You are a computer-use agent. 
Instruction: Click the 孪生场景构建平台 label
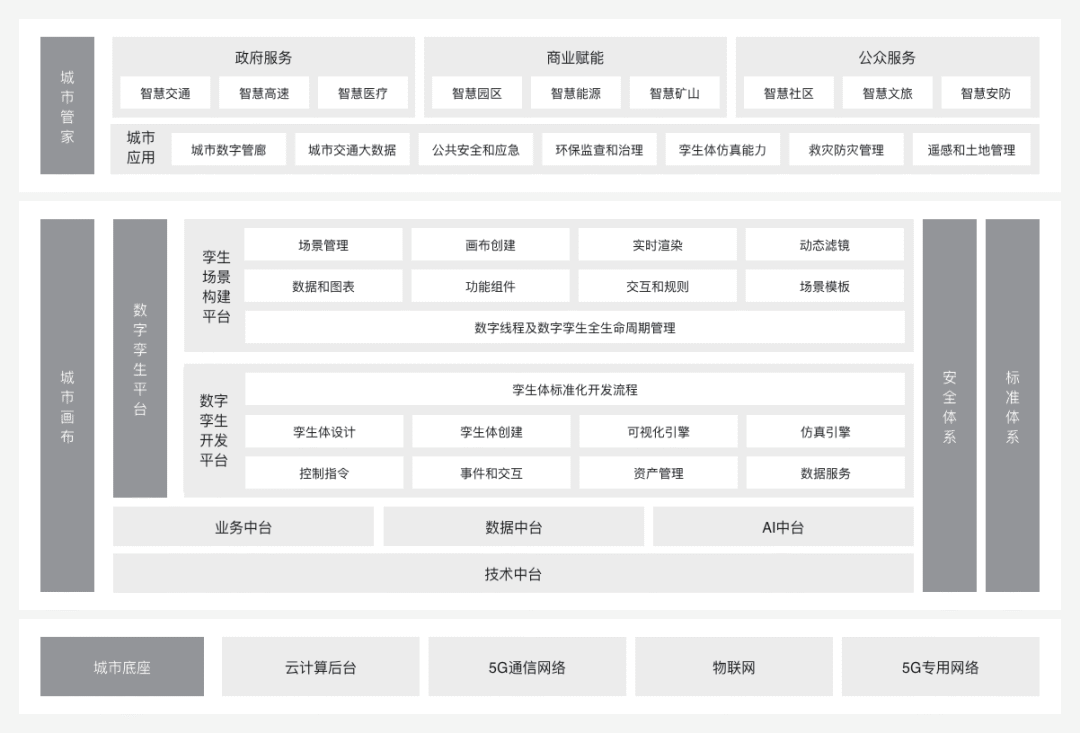tap(216, 287)
